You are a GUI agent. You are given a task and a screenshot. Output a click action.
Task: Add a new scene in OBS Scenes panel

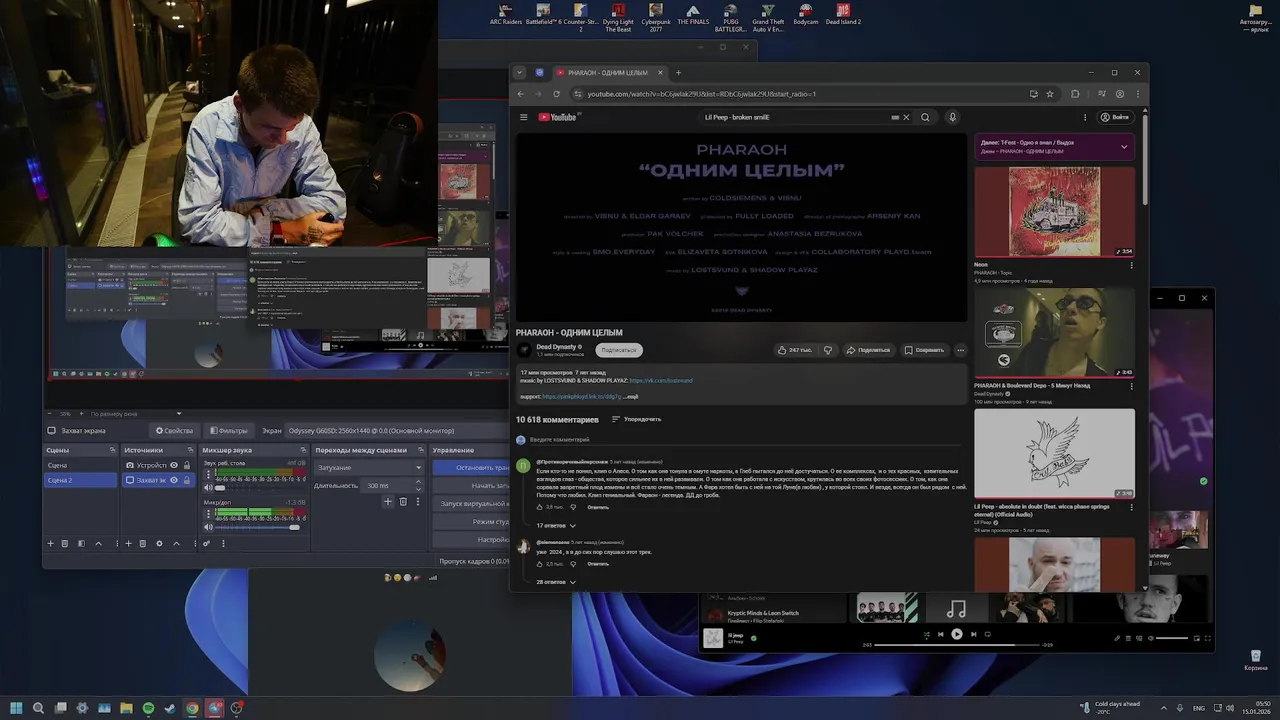(51, 543)
